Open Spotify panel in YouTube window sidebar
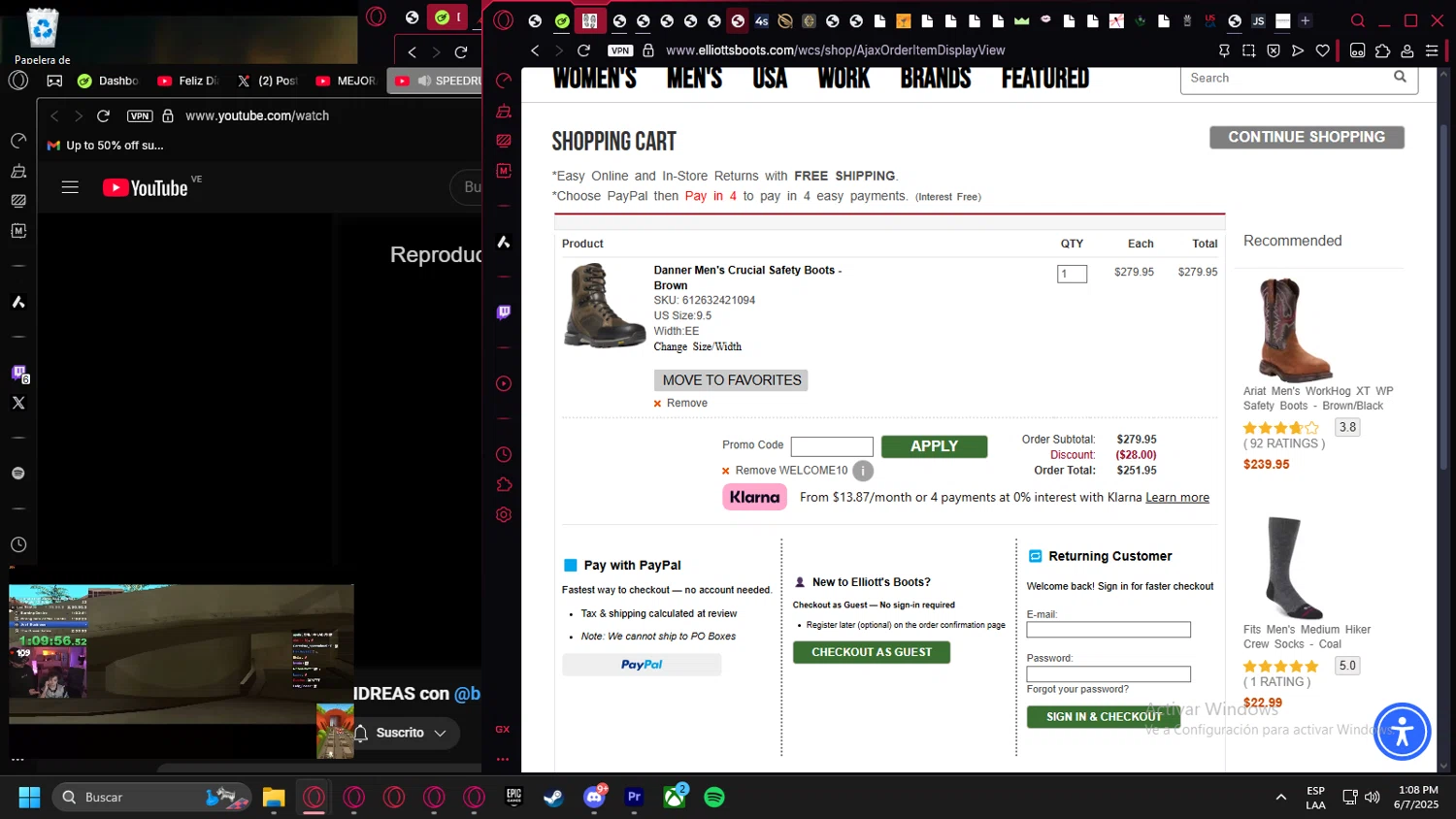1456x819 pixels. point(18,474)
